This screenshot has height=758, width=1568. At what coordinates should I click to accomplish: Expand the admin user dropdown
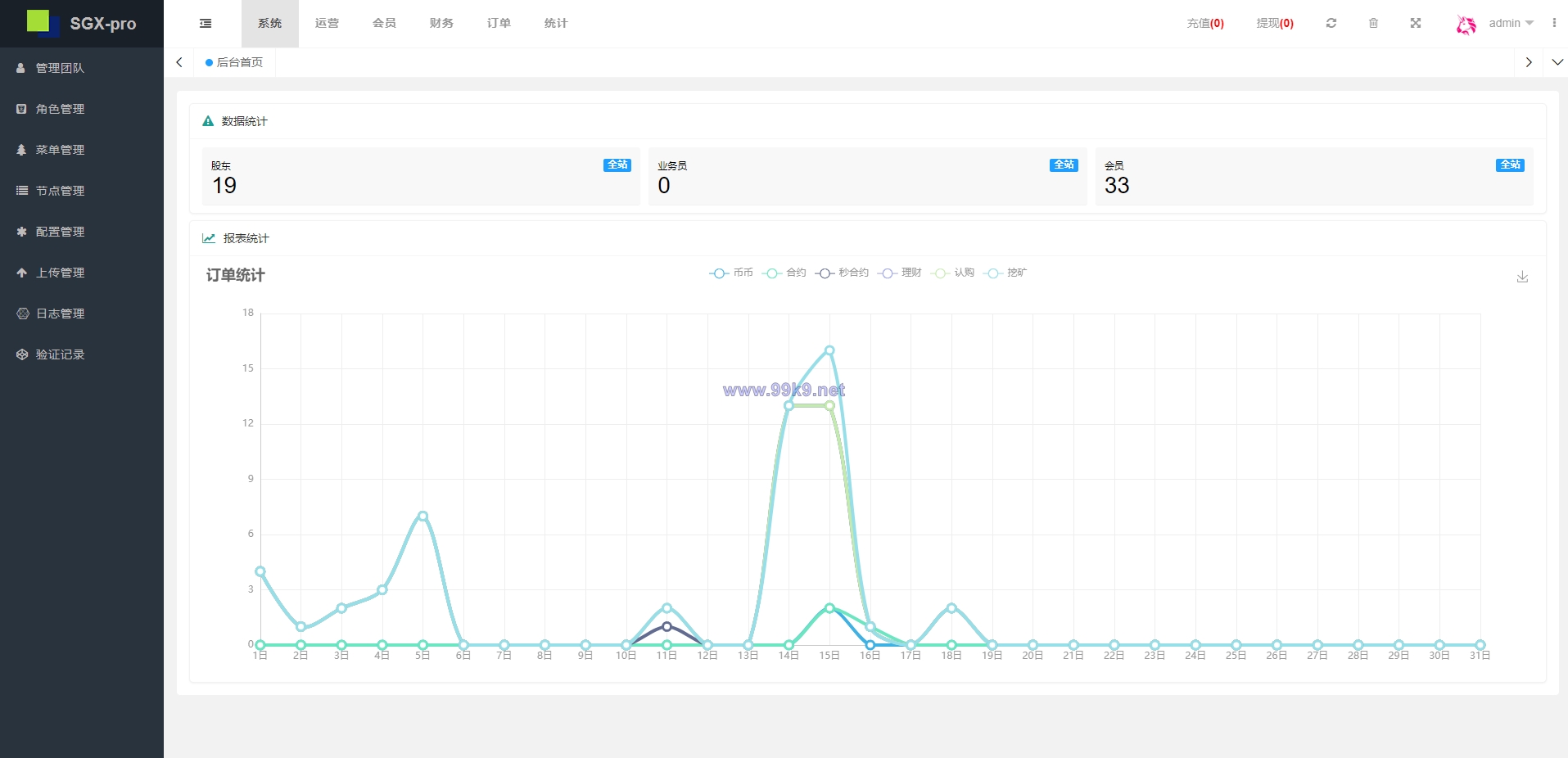point(1511,23)
